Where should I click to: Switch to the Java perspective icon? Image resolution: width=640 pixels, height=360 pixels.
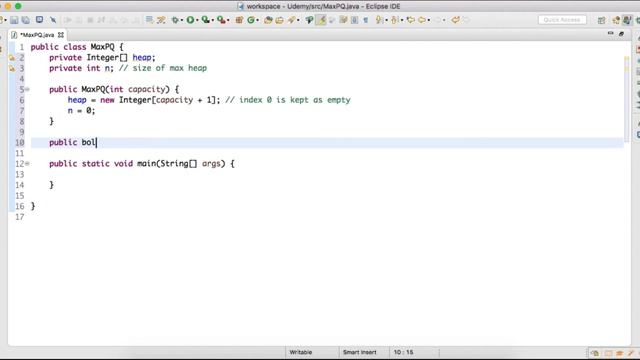coord(627,20)
